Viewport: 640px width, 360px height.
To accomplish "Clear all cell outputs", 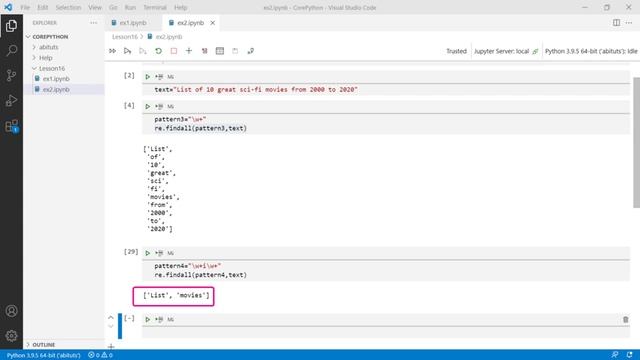I will (x=204, y=51).
